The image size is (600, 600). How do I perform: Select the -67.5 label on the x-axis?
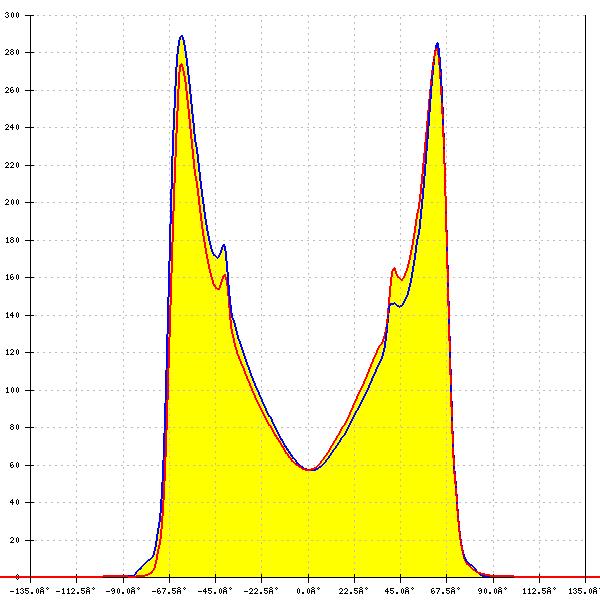169,591
